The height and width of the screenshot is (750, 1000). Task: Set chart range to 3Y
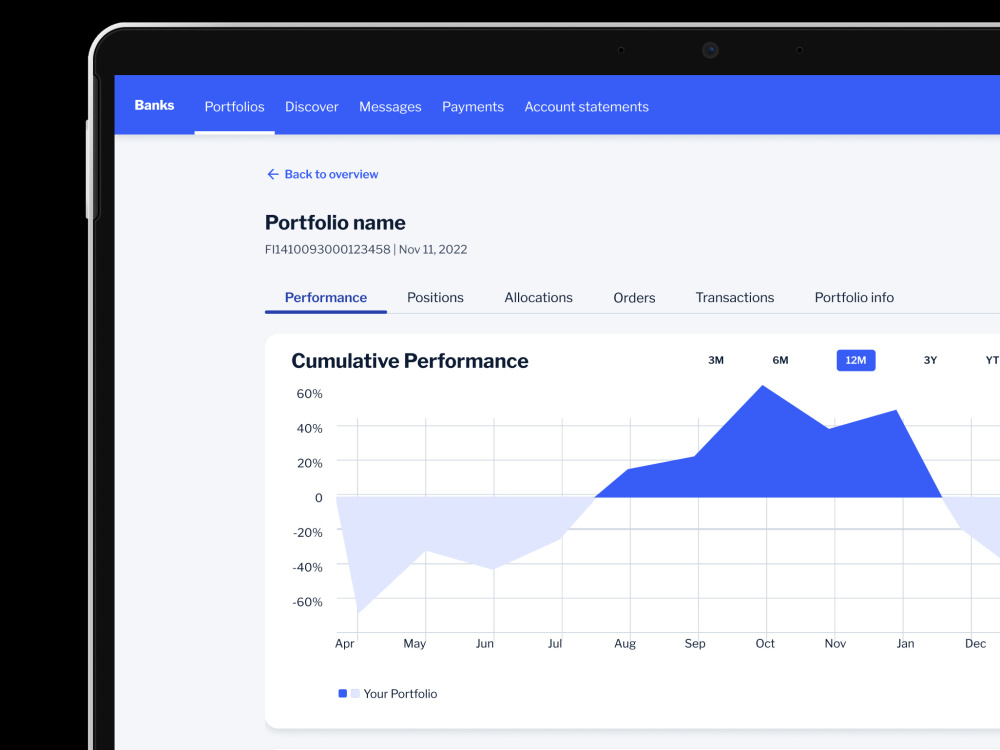[930, 360]
